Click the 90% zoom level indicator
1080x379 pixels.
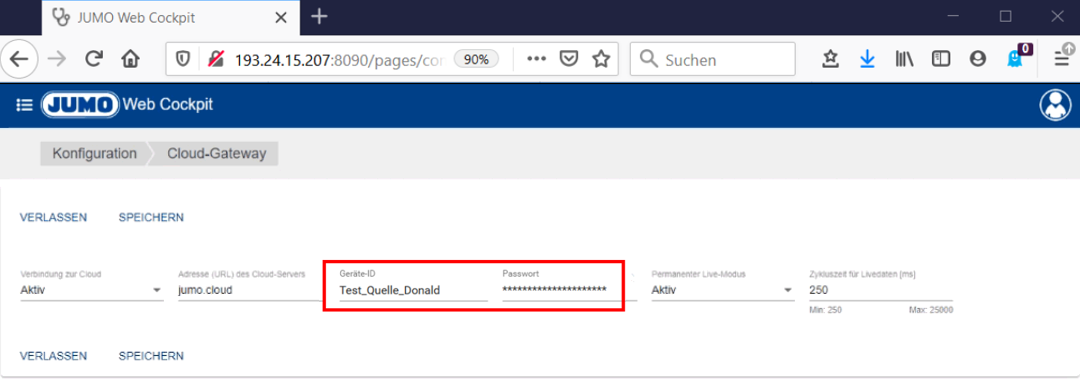point(476,59)
